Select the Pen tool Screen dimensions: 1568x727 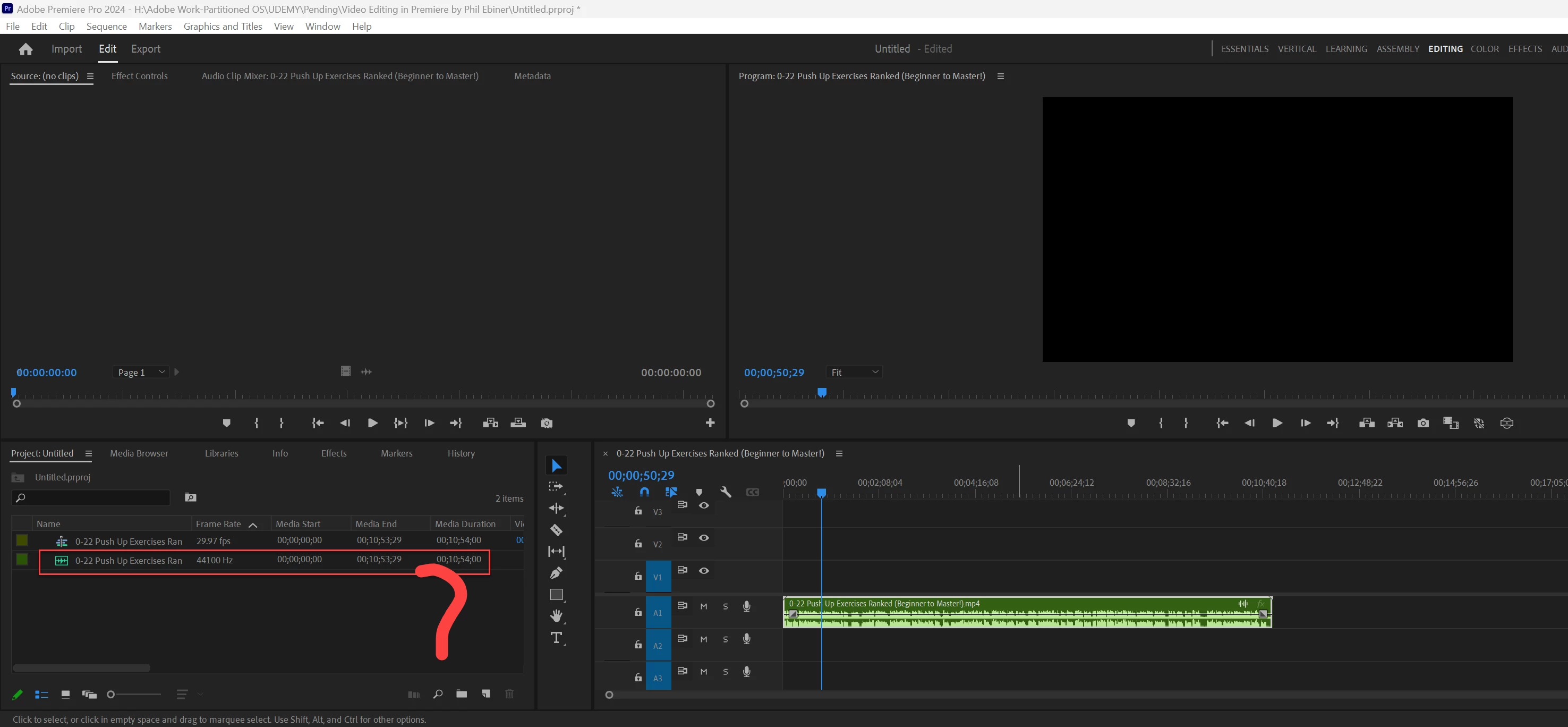click(x=556, y=573)
